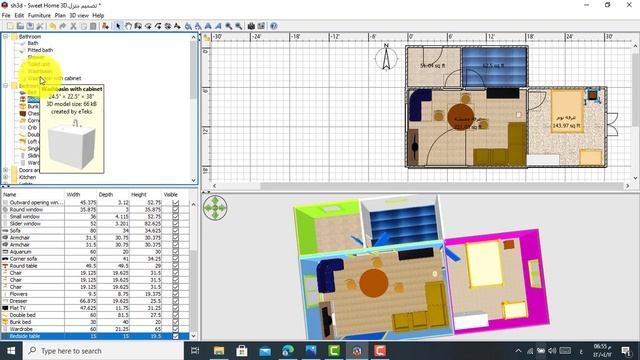Sort furniture list by Name header
This screenshot has height=360, width=640.
[33, 195]
